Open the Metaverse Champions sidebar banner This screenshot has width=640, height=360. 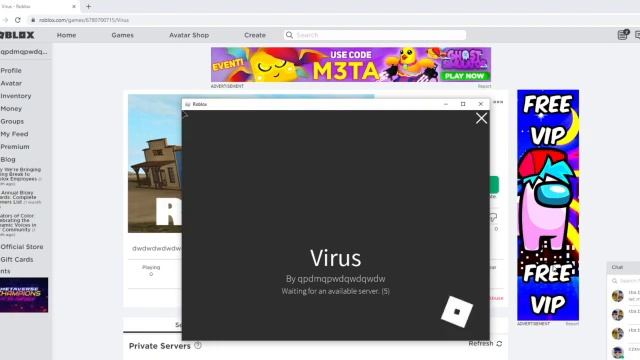click(x=24, y=295)
